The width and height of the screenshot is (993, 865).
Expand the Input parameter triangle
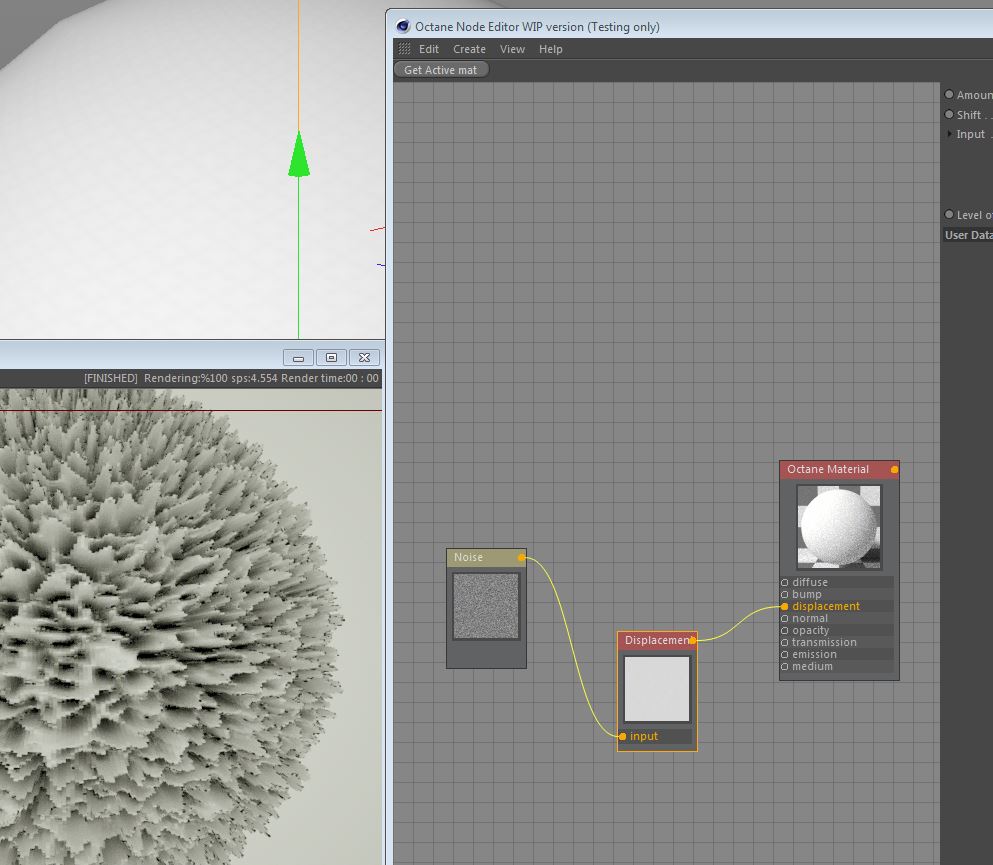949,134
